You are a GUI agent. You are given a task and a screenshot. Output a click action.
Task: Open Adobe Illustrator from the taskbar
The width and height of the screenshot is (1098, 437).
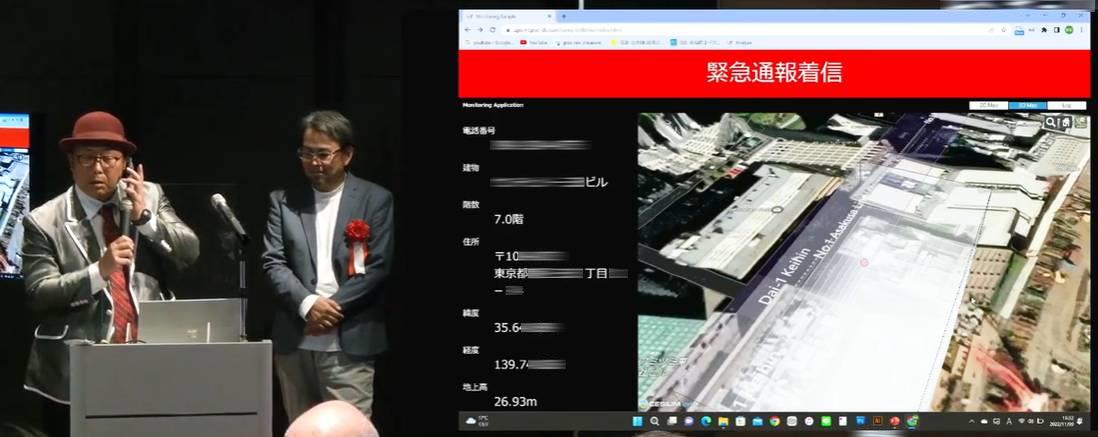[877, 421]
